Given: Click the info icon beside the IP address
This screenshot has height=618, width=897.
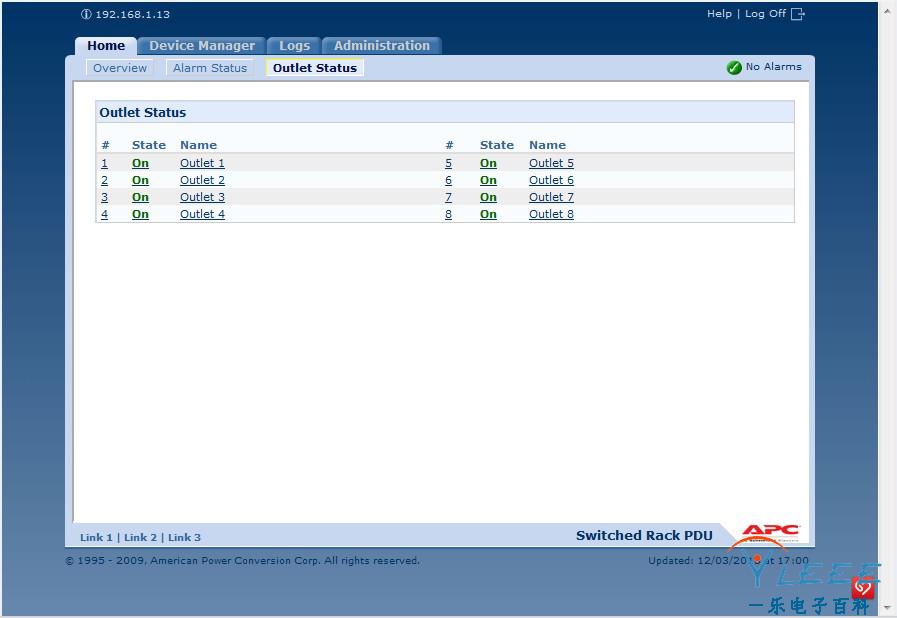Looking at the screenshot, I should coord(86,15).
